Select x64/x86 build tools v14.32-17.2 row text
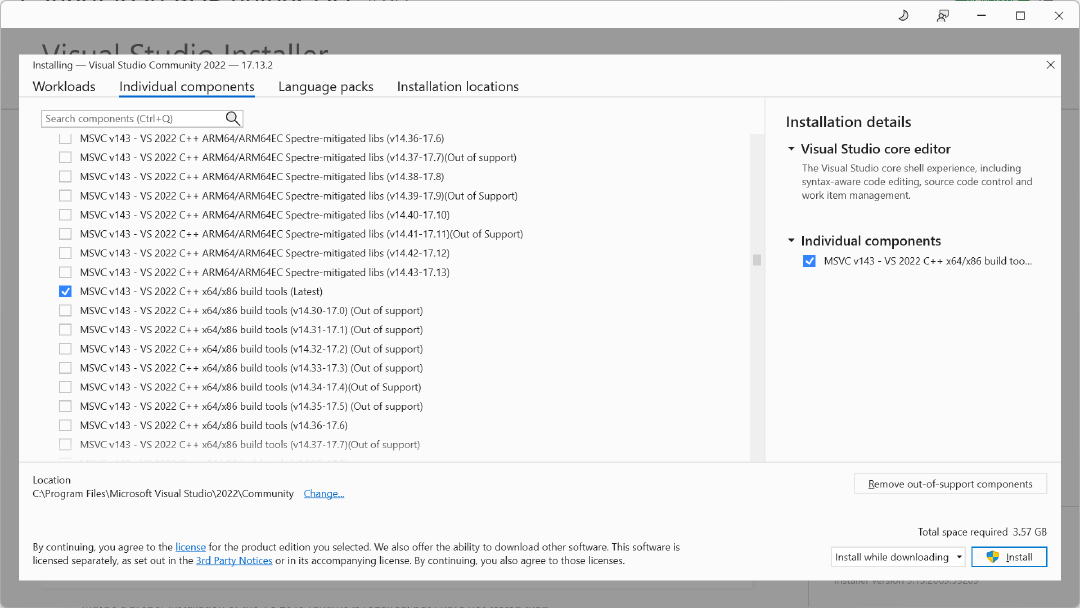1080x608 pixels. (x=251, y=349)
